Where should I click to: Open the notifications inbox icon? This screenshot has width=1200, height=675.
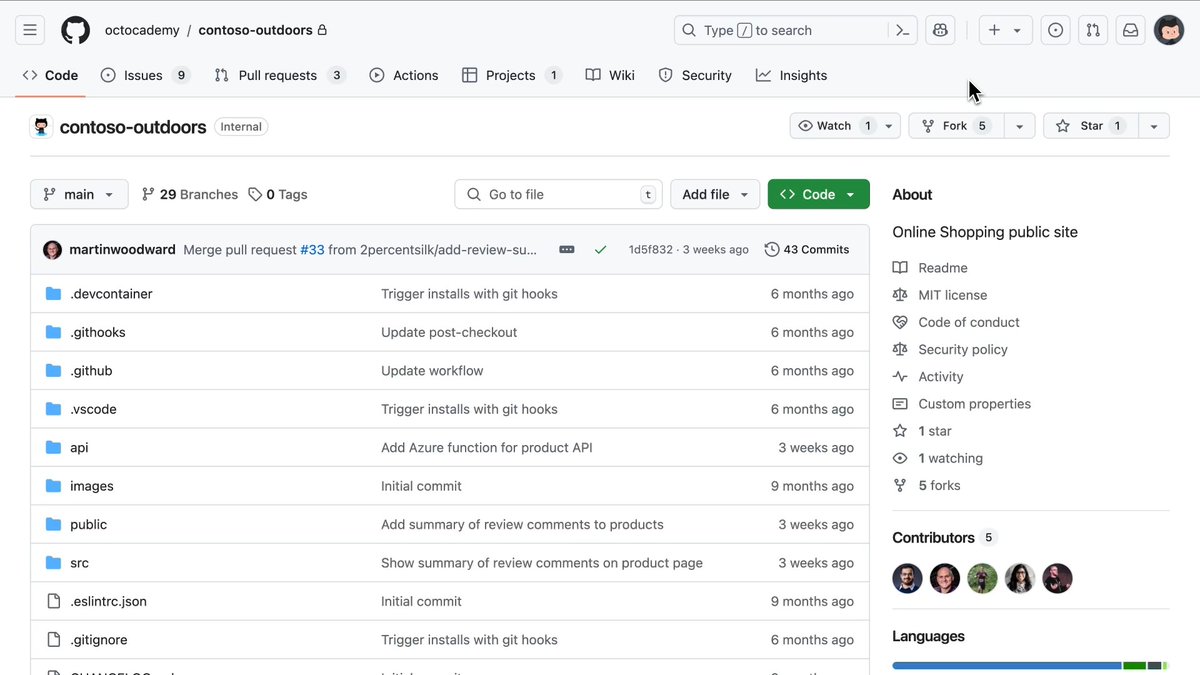tap(1130, 30)
